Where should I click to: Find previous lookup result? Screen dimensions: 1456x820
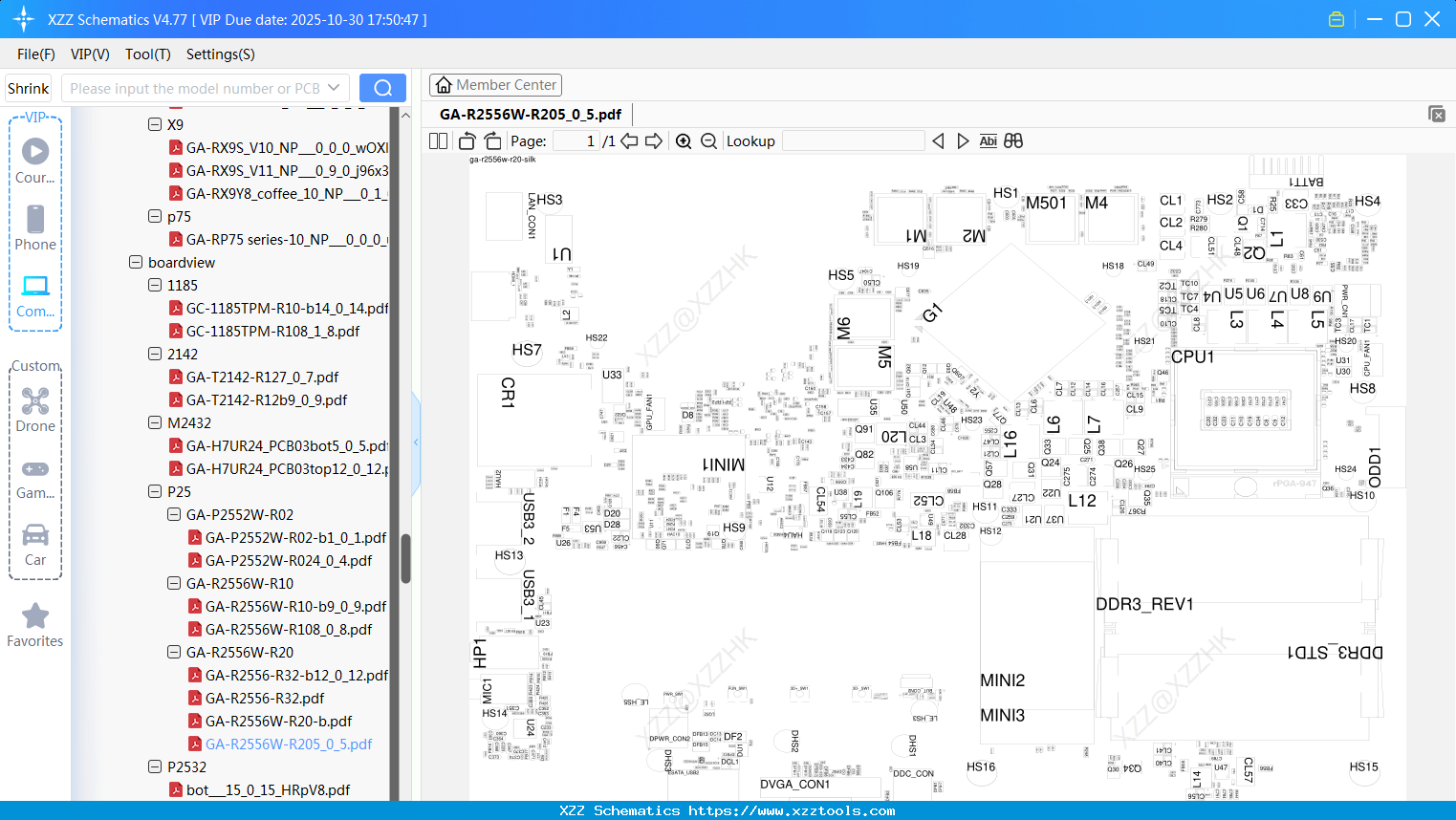point(938,141)
